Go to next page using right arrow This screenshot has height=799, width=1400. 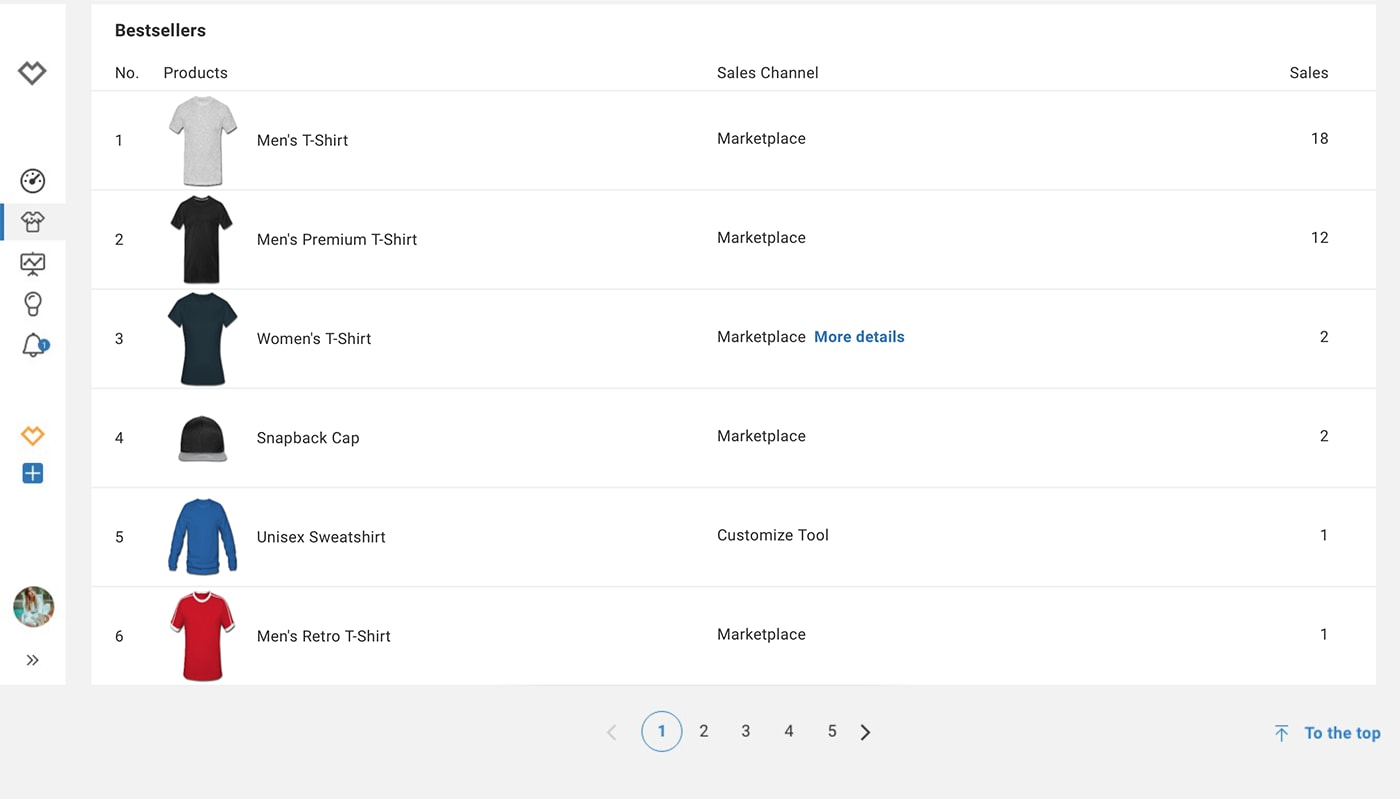(865, 733)
